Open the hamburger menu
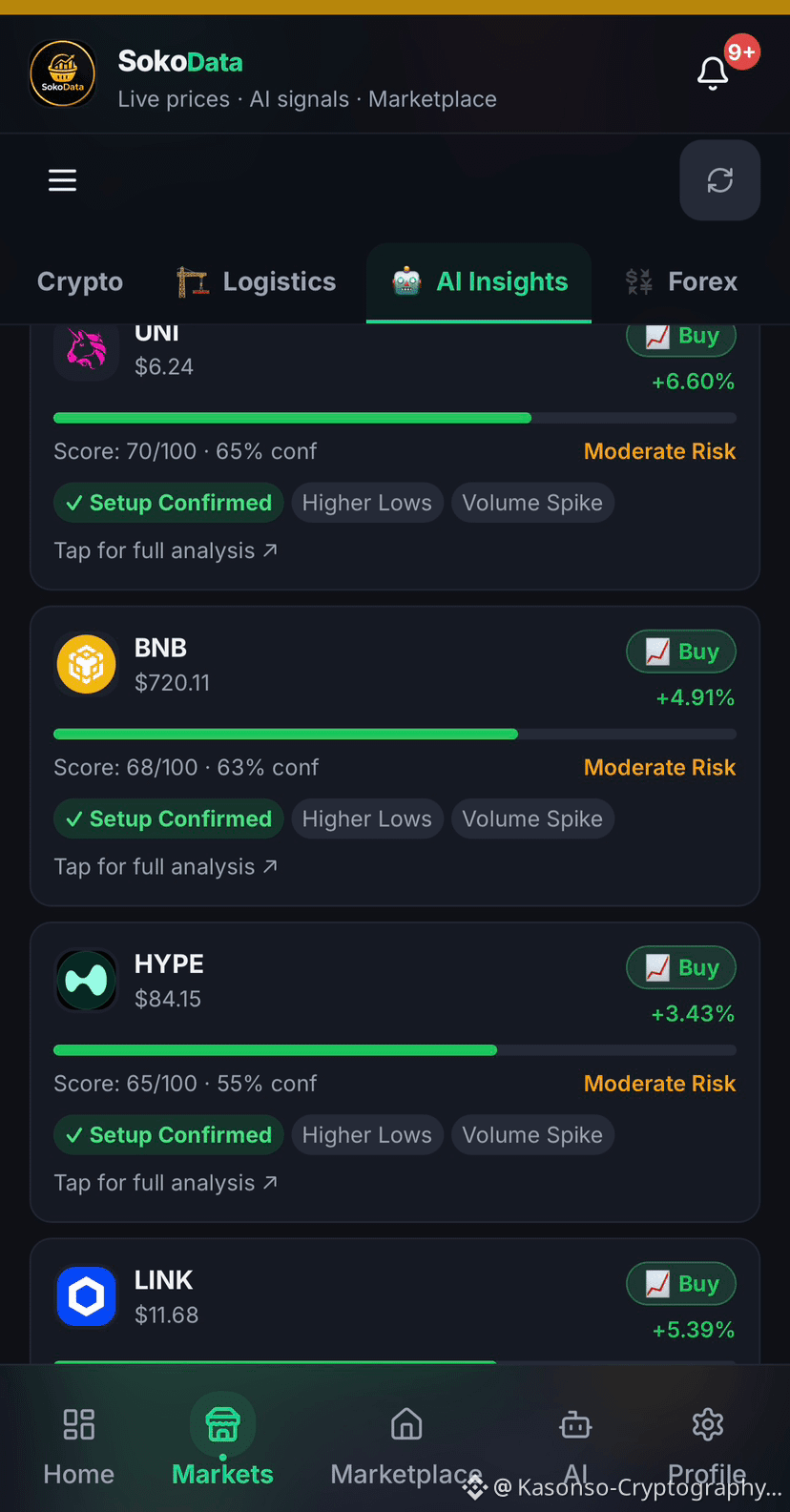Image resolution: width=790 pixels, height=1512 pixels. (63, 180)
